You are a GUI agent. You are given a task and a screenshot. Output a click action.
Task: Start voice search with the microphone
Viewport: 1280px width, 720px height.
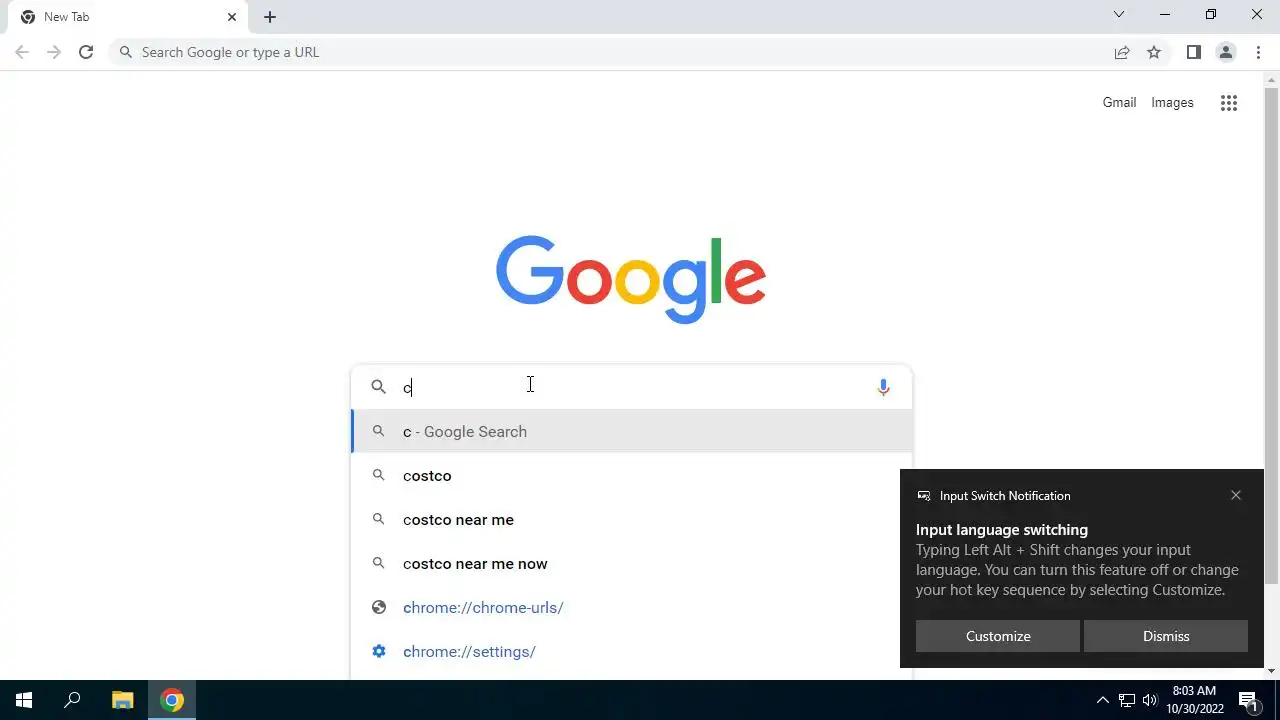(x=883, y=387)
